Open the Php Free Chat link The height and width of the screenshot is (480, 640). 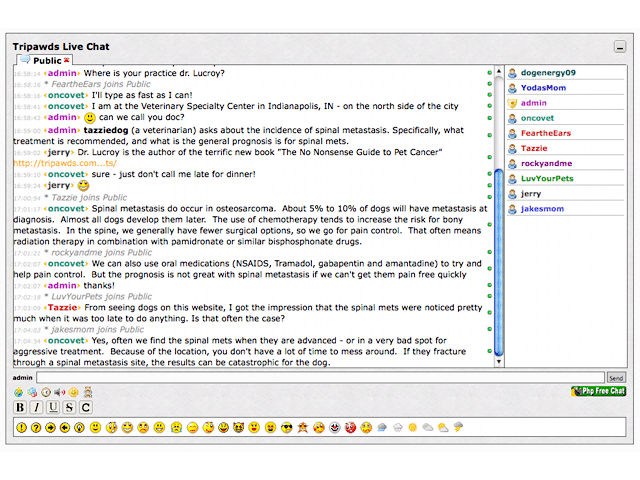tap(598, 391)
